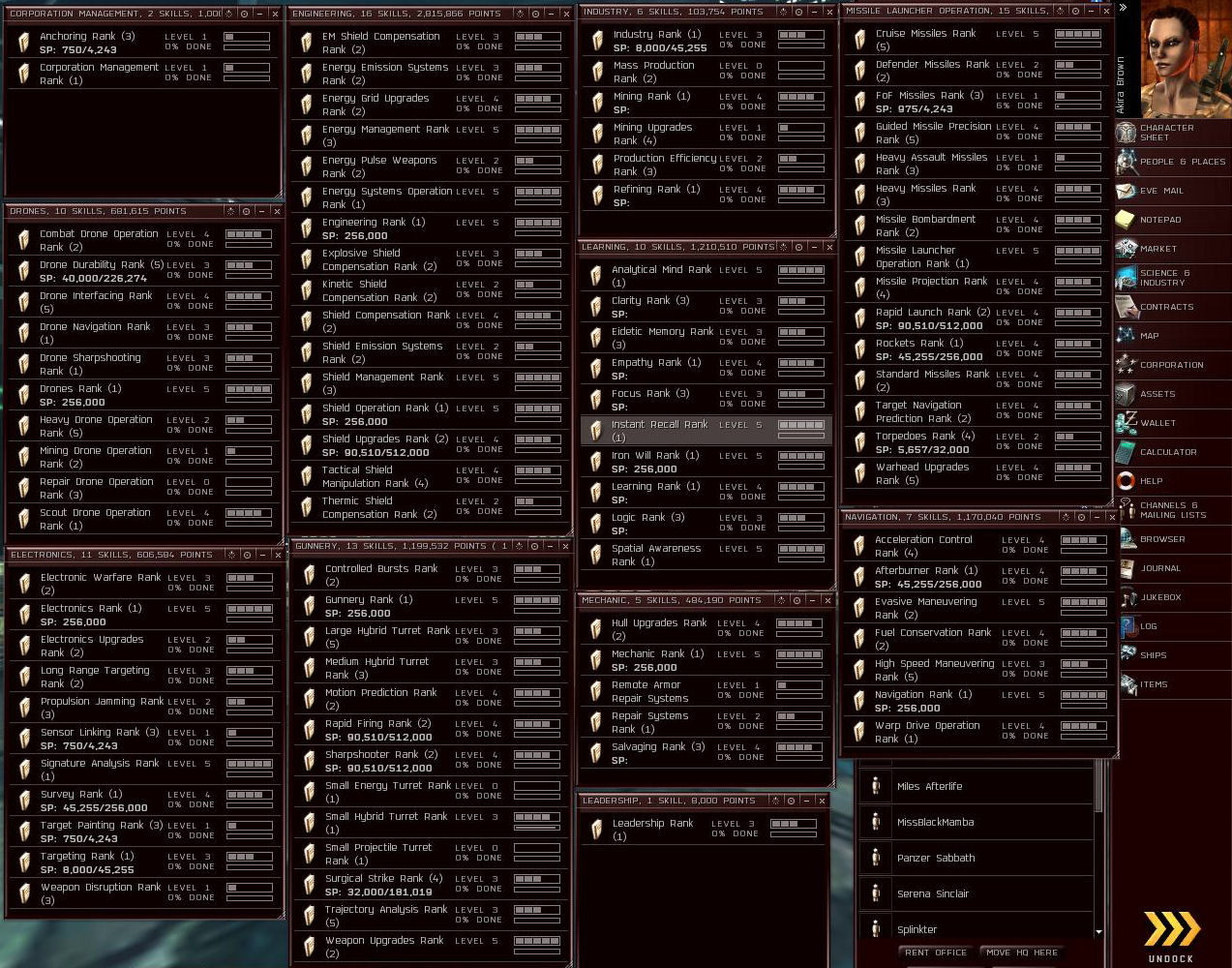Open the Help window
This screenshot has width=1232, height=968.
coord(1172,481)
